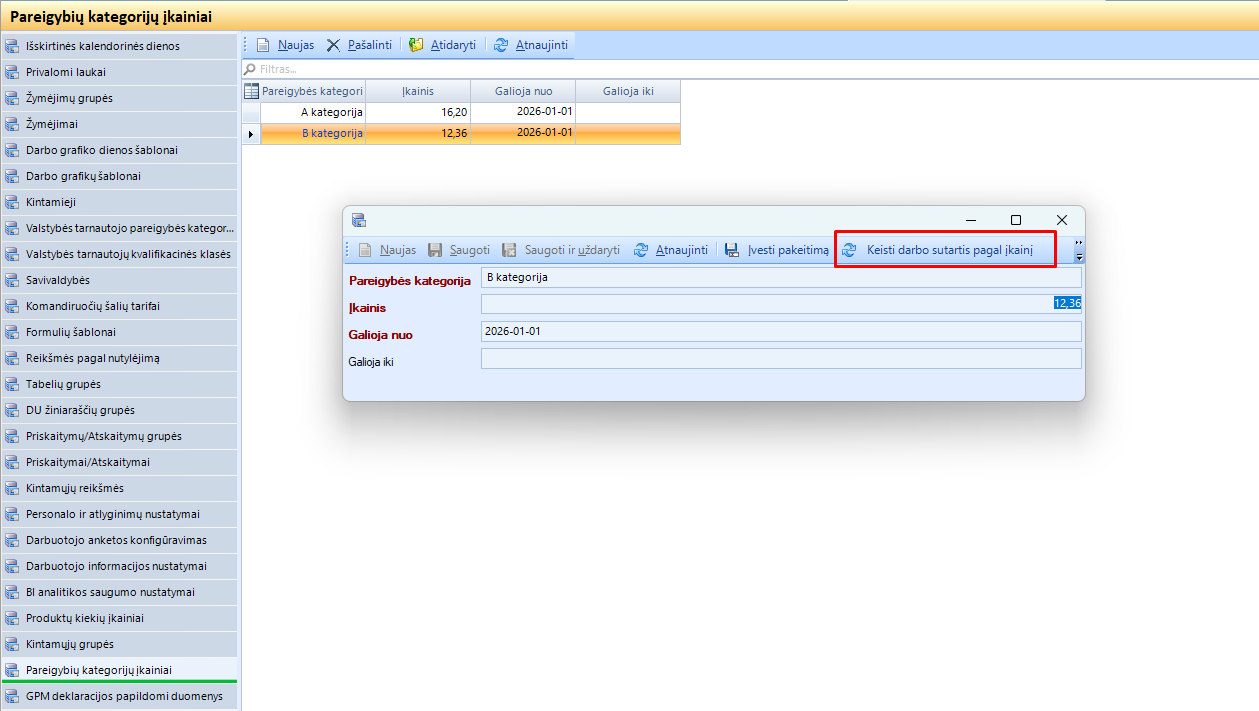Click Saugoti save icon in dialog
This screenshot has height=711, width=1259.
[x=436, y=250]
